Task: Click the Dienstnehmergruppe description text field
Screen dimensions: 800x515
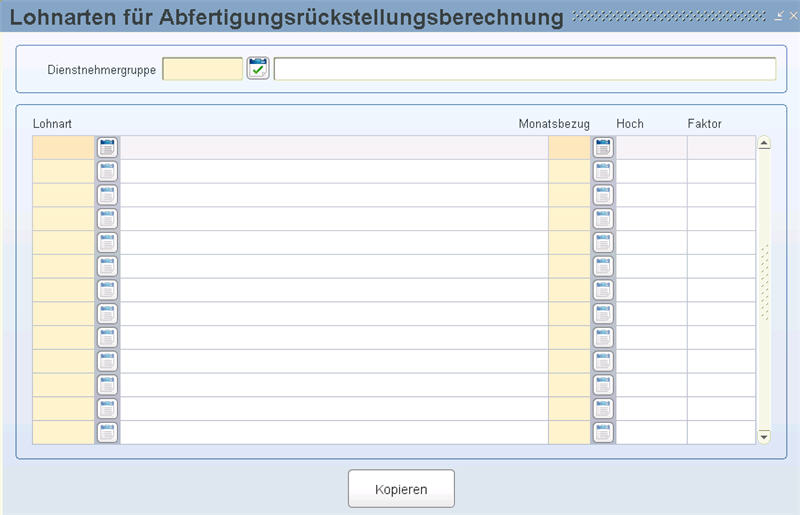Action: (524, 69)
